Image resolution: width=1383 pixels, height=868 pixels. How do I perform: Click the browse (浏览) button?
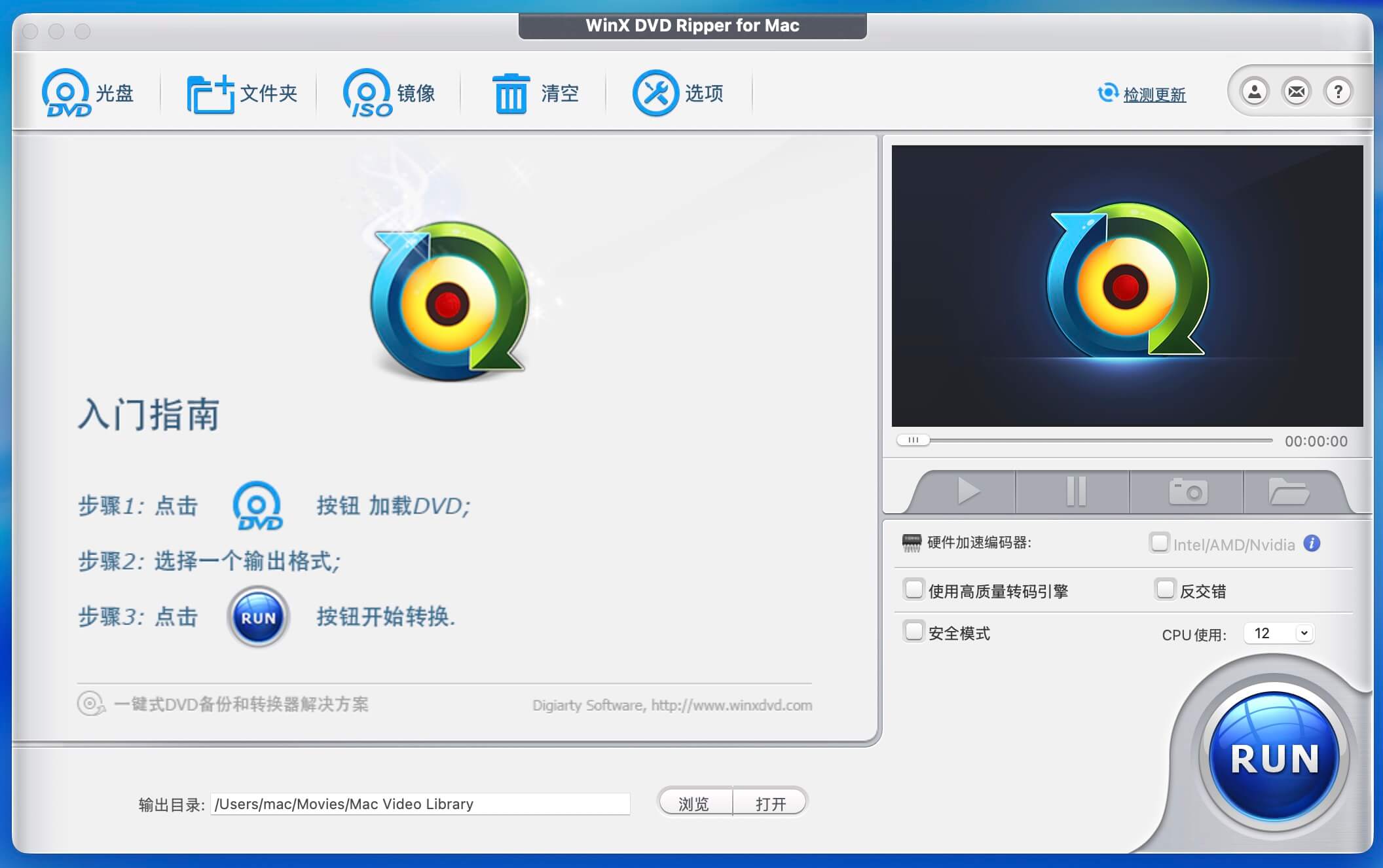point(693,803)
